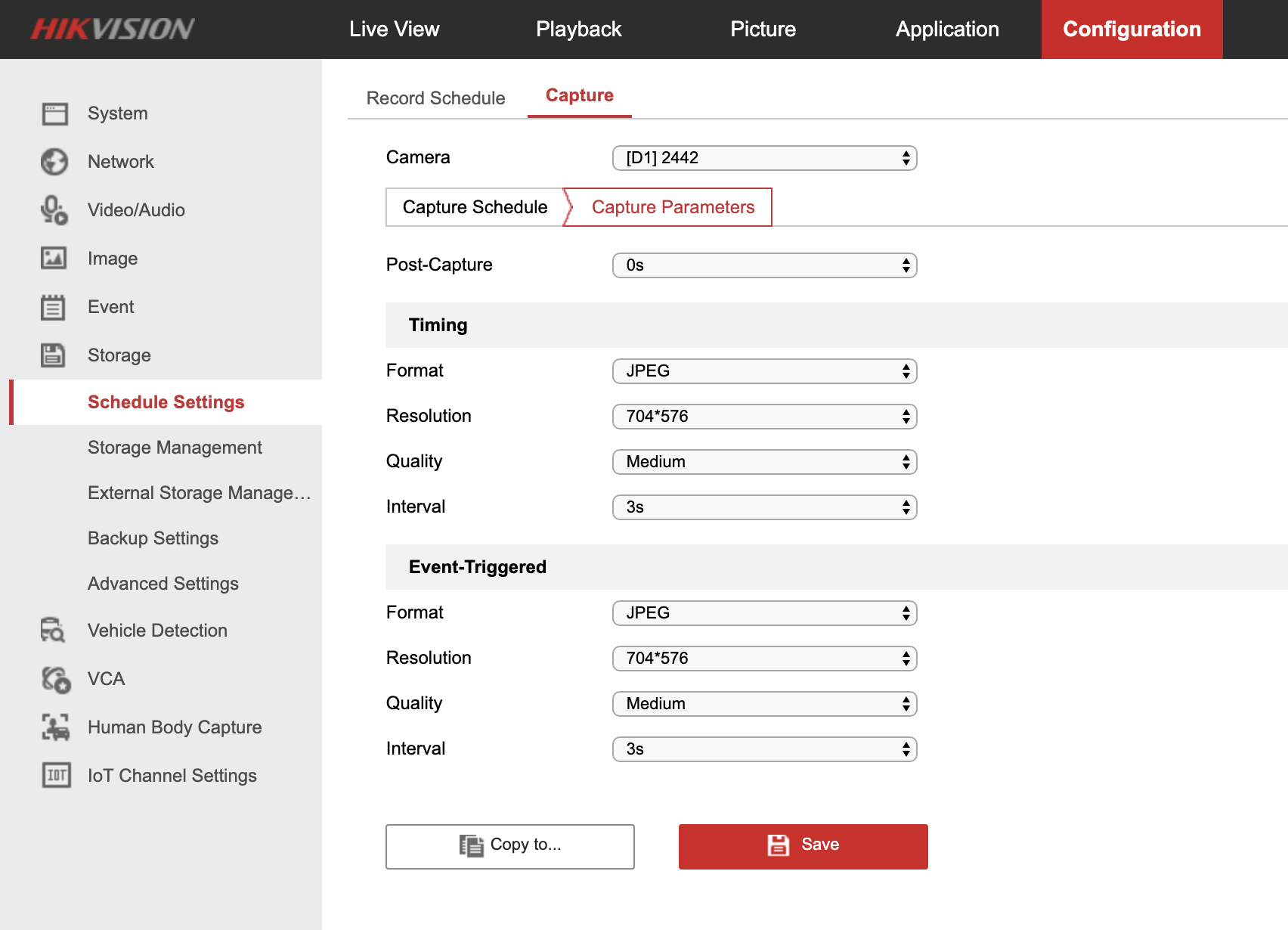
Task: Expand the Post-Capture dropdown
Action: coord(764,265)
